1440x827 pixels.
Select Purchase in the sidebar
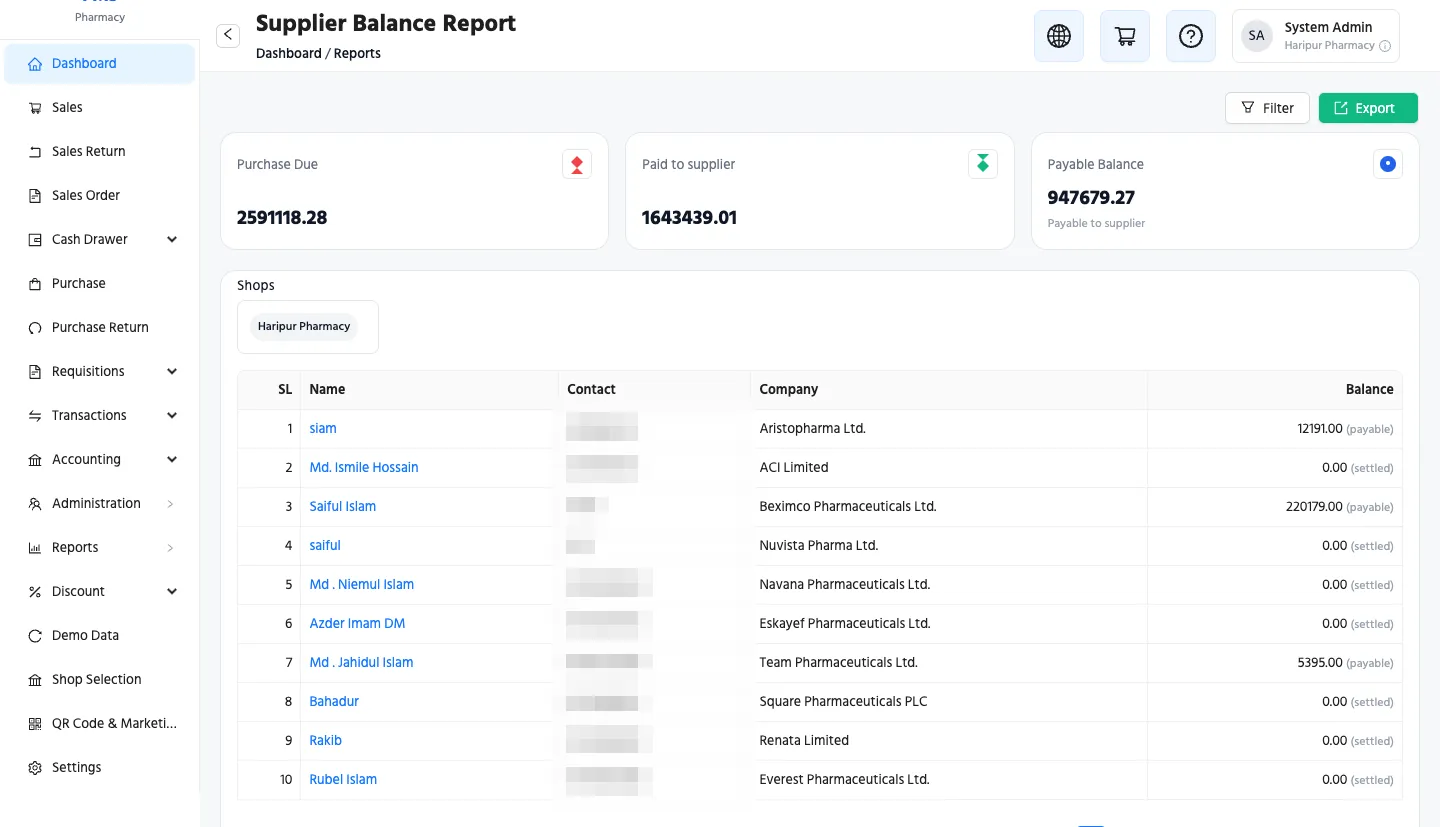tap(100, 284)
